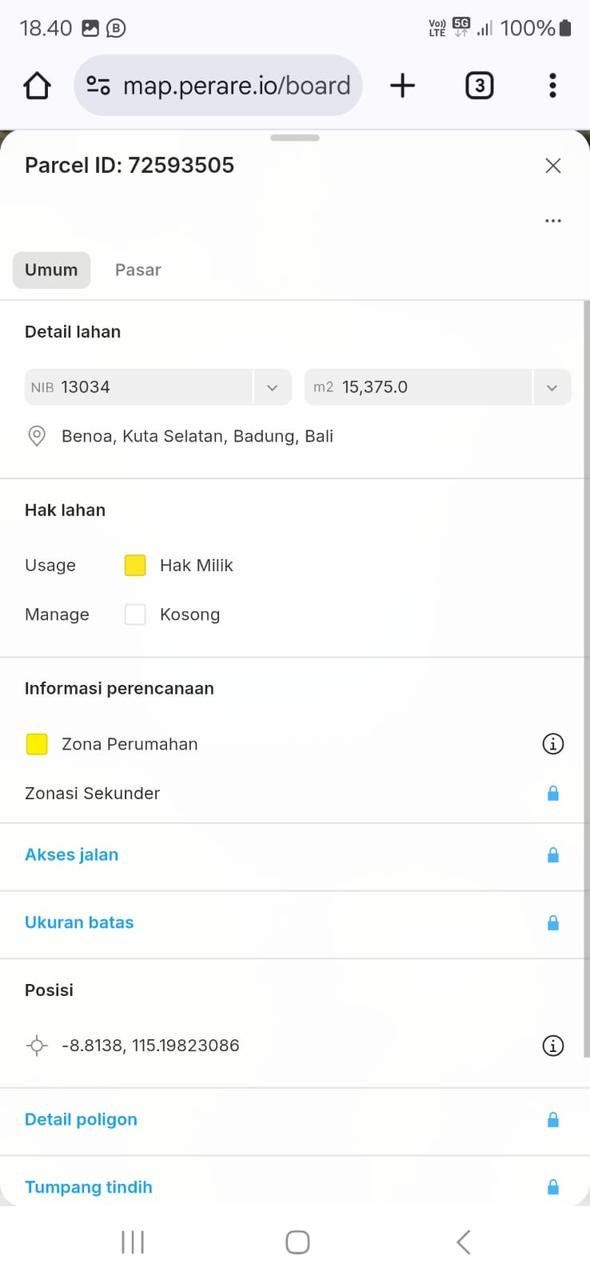590x1280 pixels.
Task: Click the lock icon next to Akses jalan
Action: click(553, 855)
